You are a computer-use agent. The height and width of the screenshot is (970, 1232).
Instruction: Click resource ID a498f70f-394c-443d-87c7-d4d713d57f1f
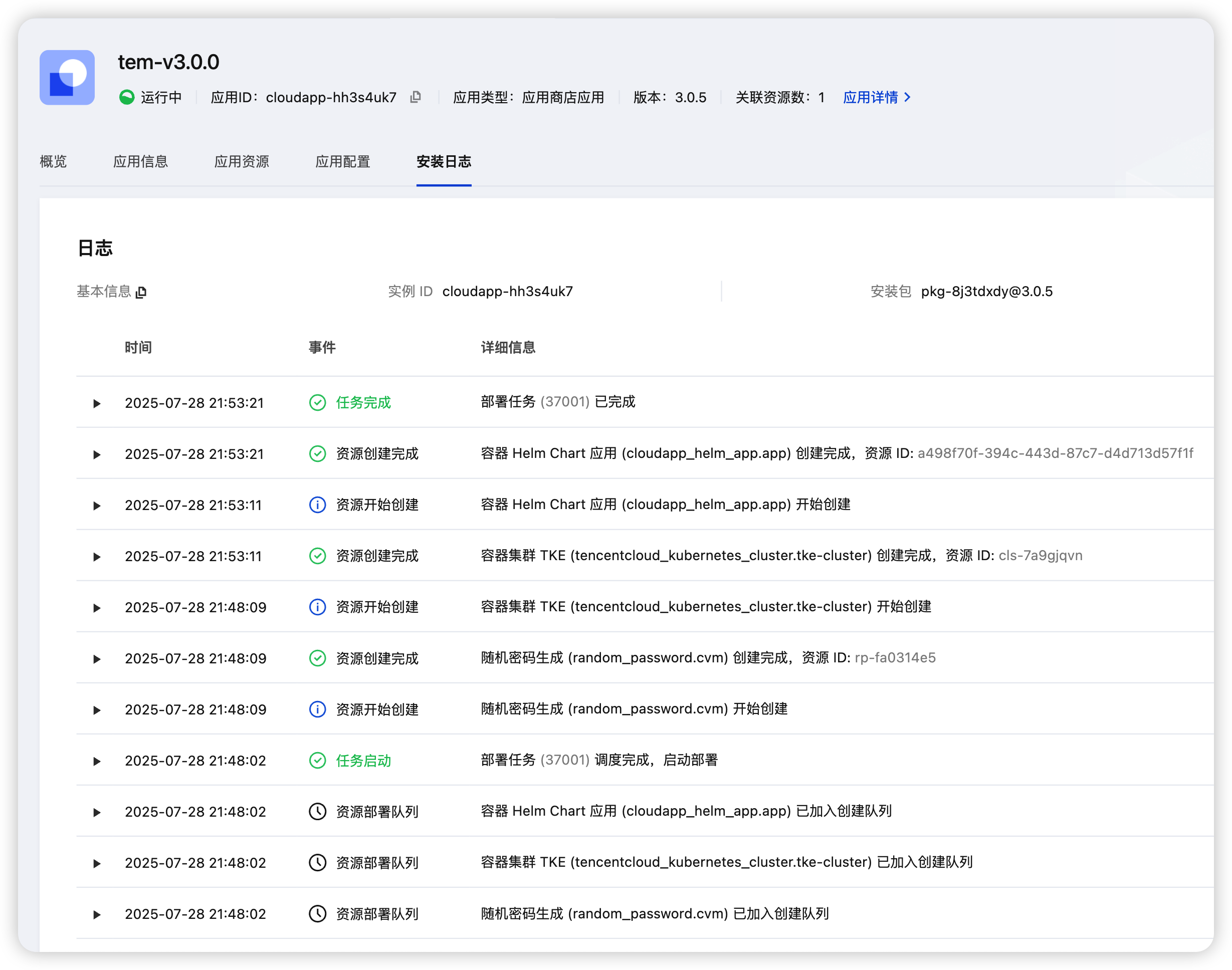click(x=1055, y=453)
